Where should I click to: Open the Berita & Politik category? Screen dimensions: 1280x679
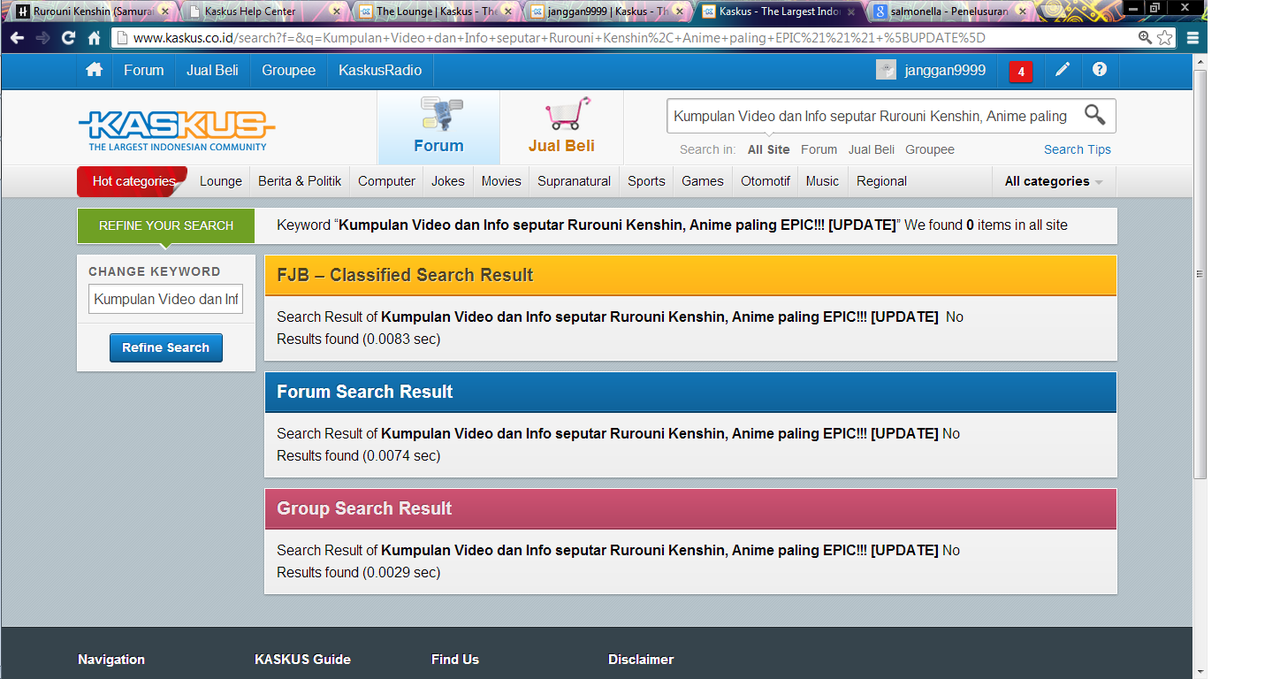(x=300, y=181)
